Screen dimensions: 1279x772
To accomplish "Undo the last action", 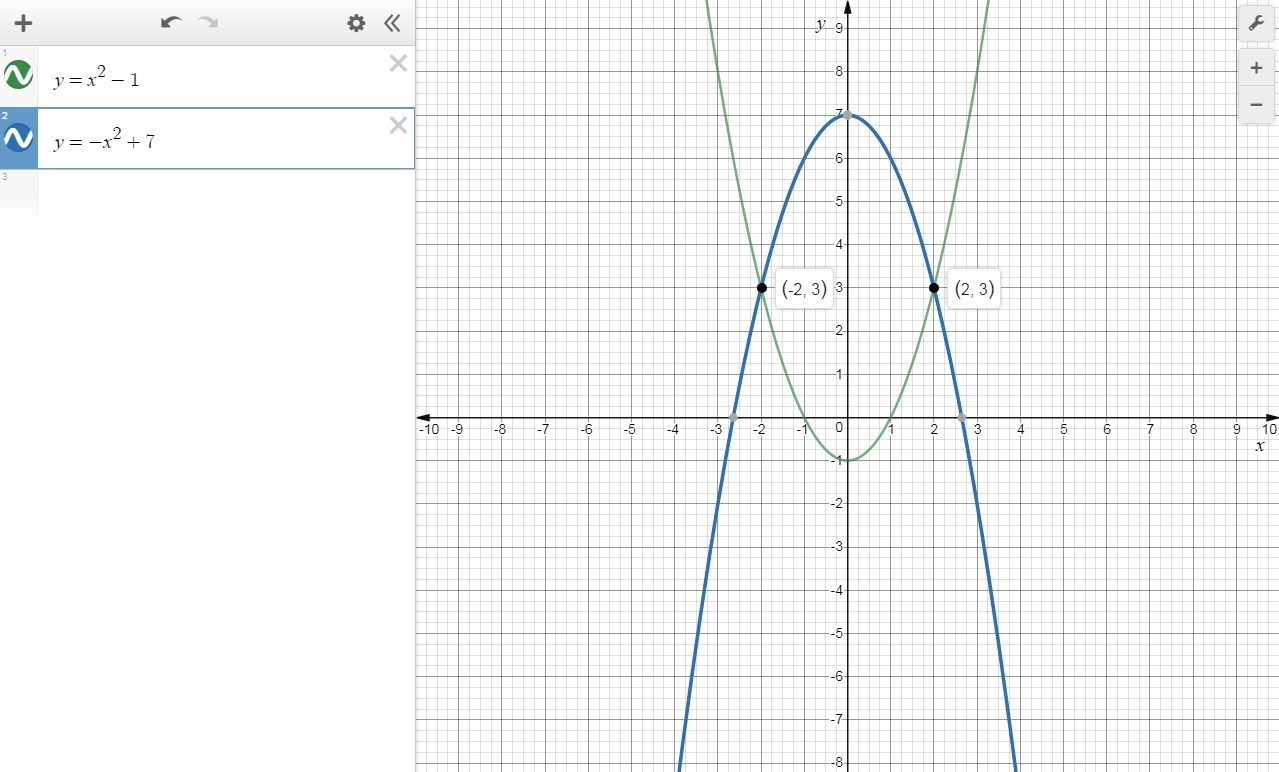I will pos(171,22).
